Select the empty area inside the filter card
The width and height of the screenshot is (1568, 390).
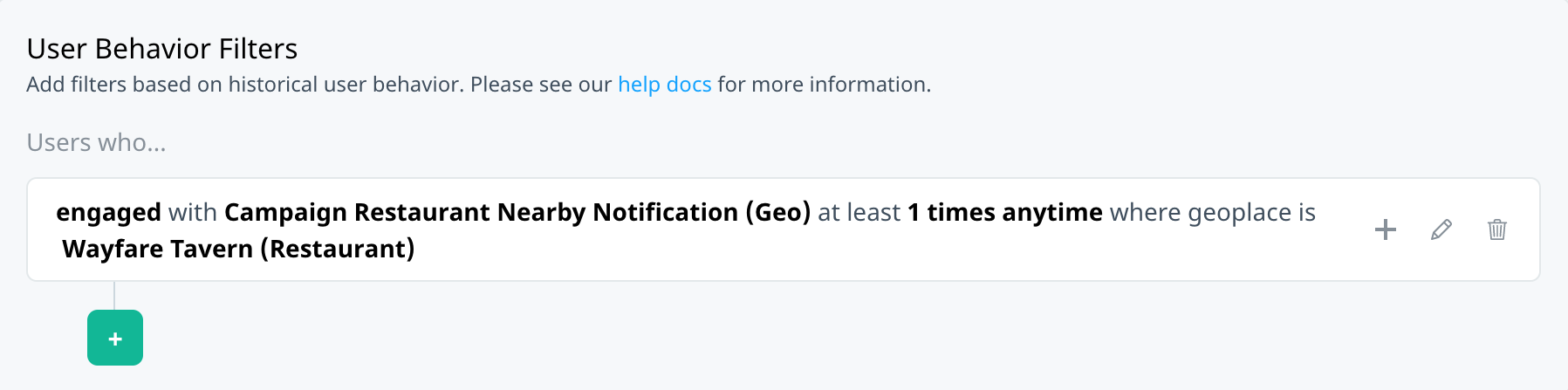(x=873, y=251)
